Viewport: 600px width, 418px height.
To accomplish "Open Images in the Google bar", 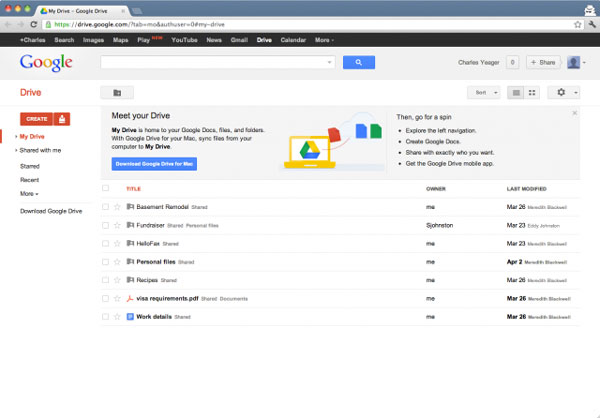I will click(x=93, y=40).
